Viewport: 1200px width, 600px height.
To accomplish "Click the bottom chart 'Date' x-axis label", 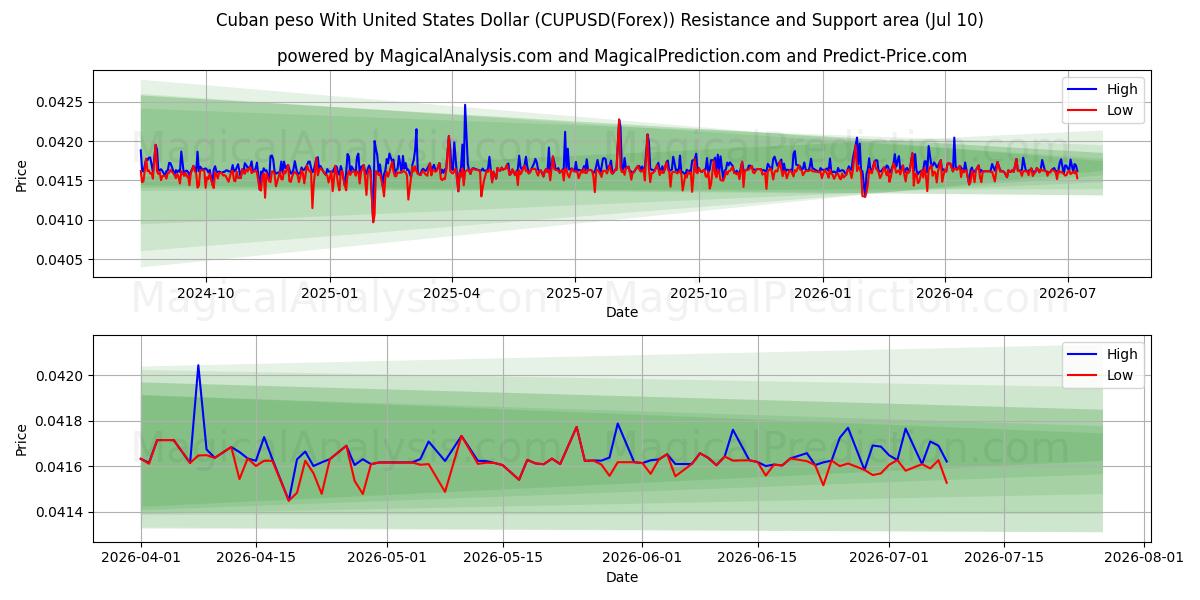I will (622, 577).
